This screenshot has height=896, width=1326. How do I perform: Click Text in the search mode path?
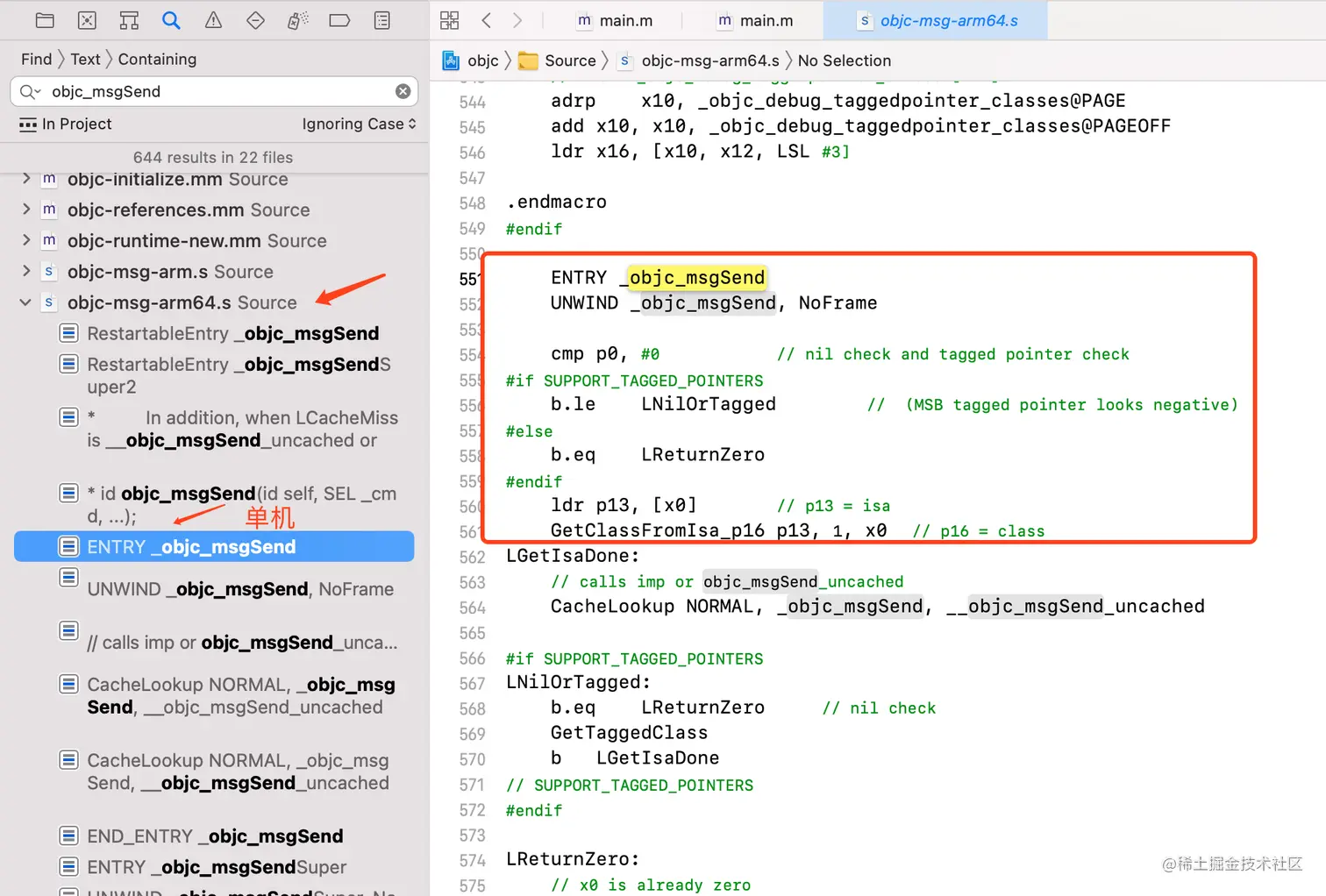(85, 59)
